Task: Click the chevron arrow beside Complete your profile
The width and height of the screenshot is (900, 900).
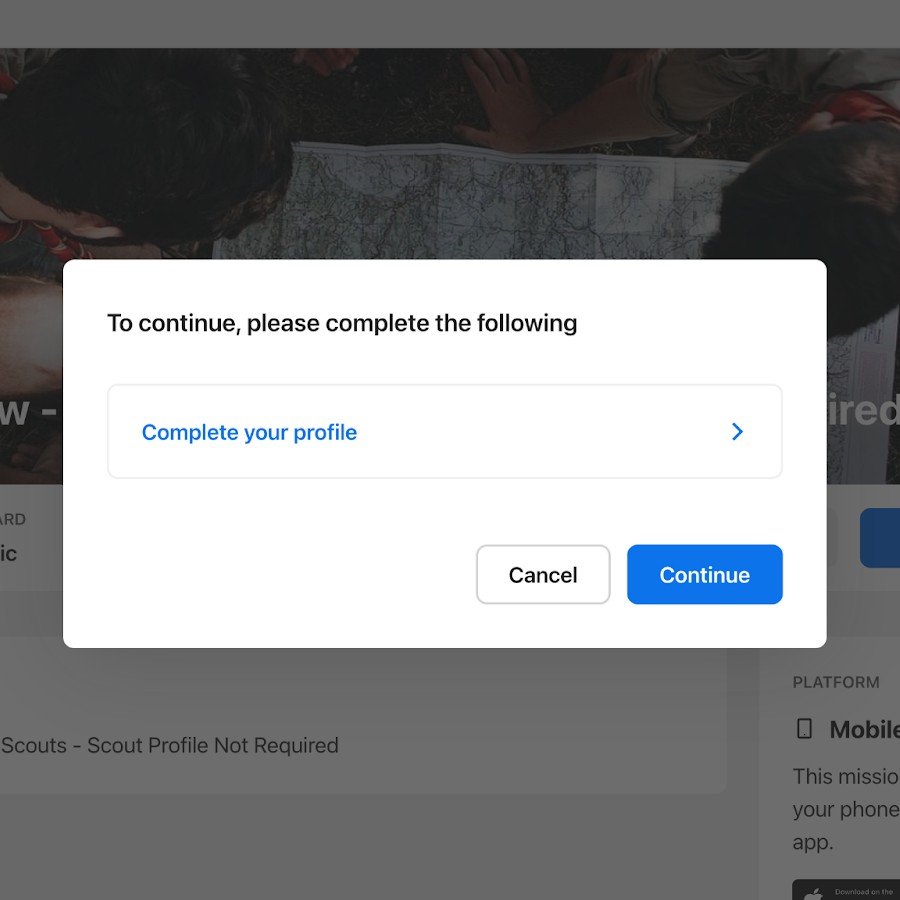Action: pyautogui.click(x=738, y=432)
